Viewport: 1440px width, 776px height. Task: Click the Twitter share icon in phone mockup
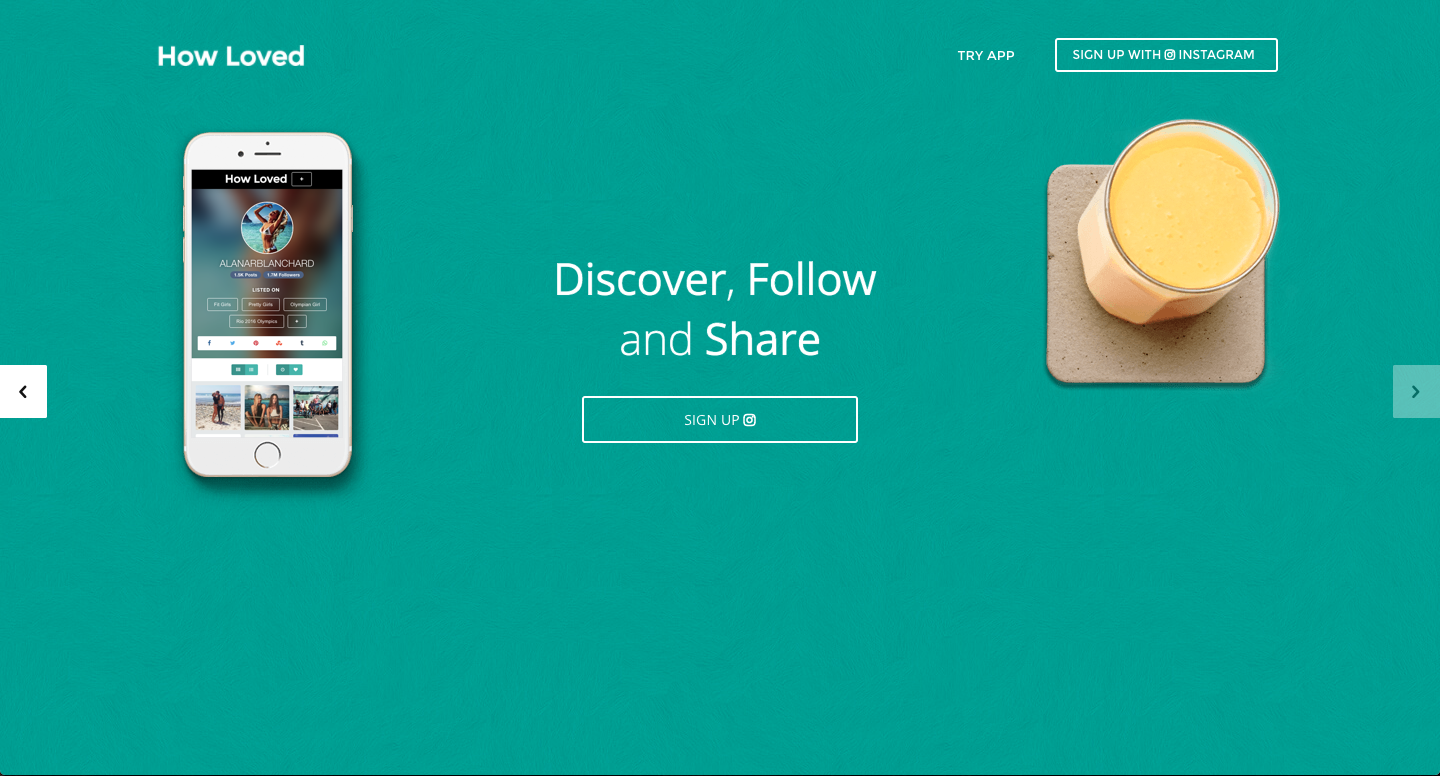(x=232, y=343)
